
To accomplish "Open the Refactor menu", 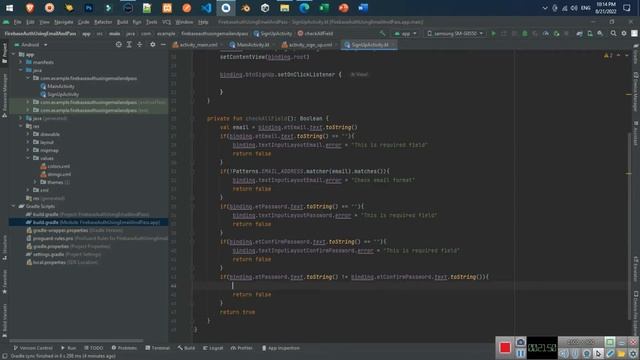I will (x=103, y=22).
